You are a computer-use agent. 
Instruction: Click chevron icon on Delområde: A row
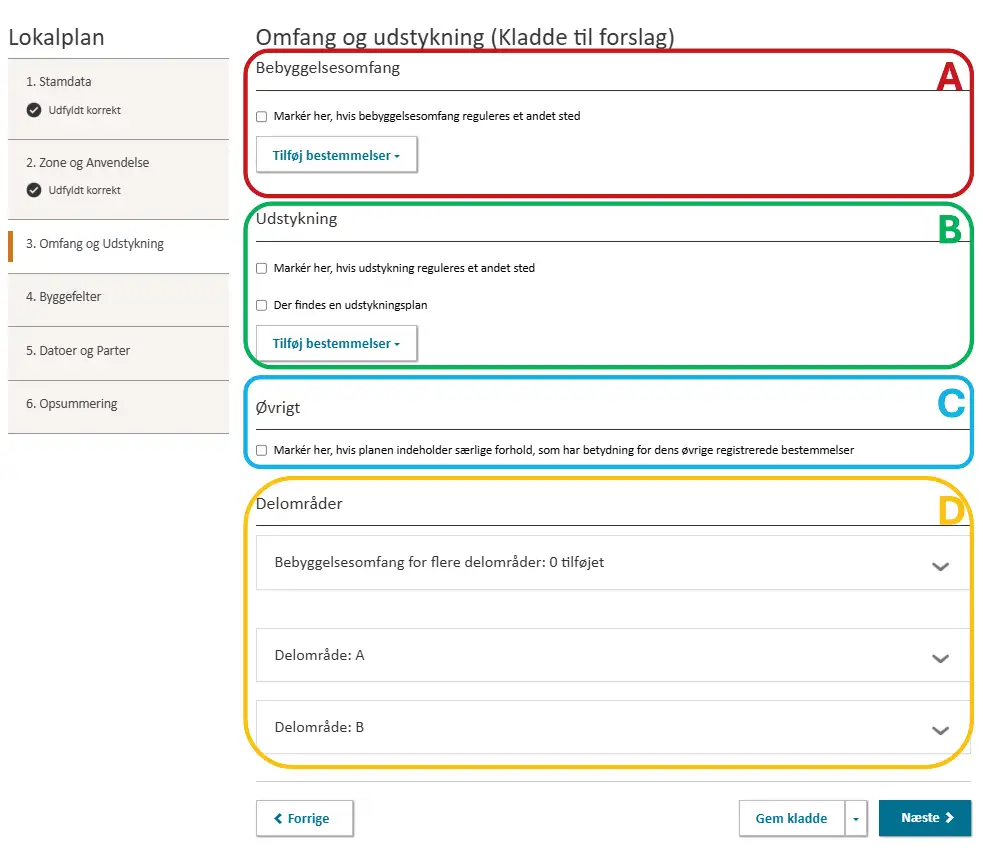tap(939, 658)
